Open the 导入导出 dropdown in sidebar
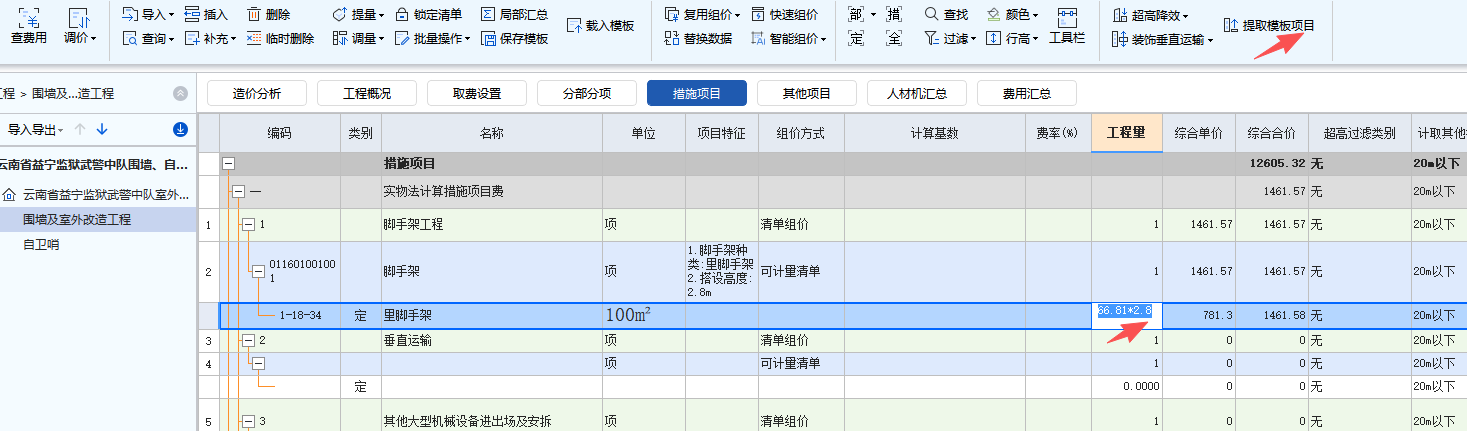 tap(36, 130)
